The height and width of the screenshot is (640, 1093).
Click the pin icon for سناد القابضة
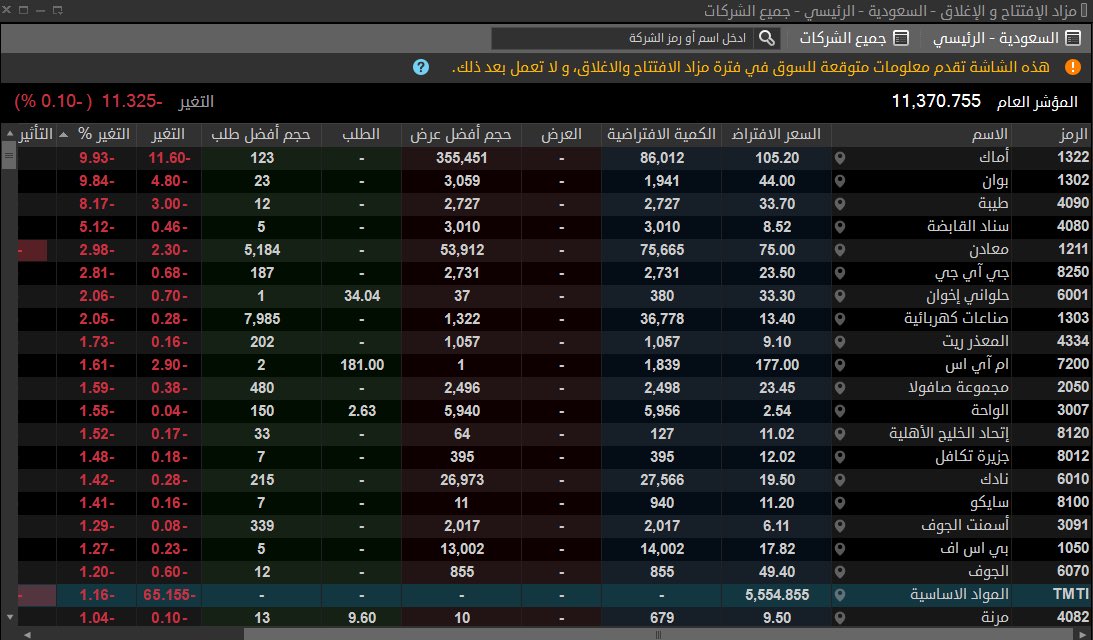click(840, 227)
